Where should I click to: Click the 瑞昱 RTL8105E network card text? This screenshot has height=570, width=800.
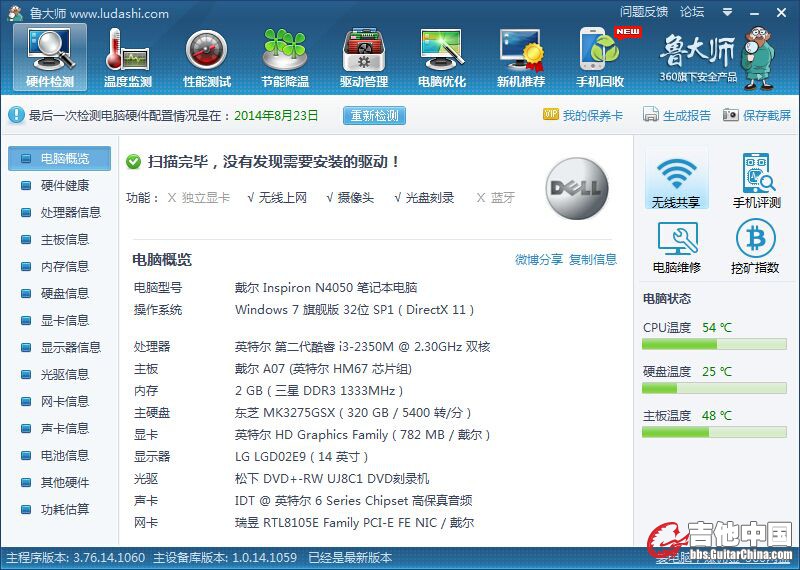pos(354,523)
